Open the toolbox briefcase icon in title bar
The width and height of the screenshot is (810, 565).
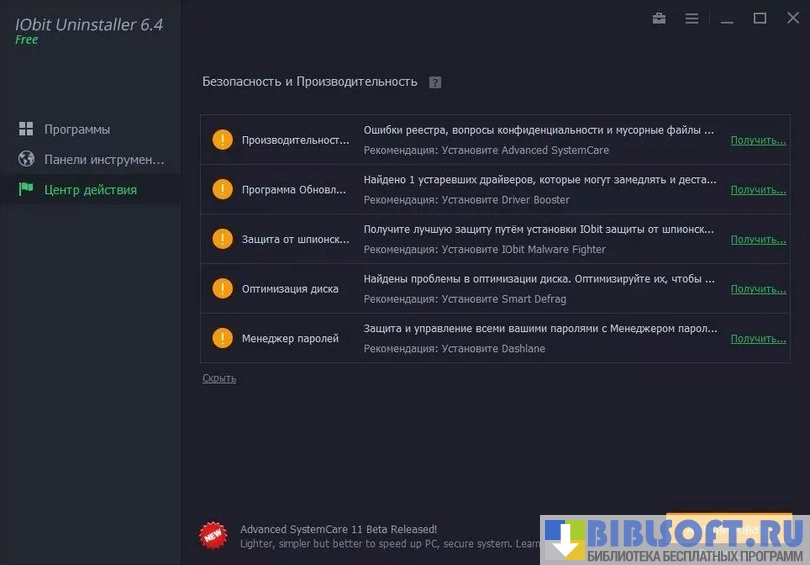click(659, 19)
